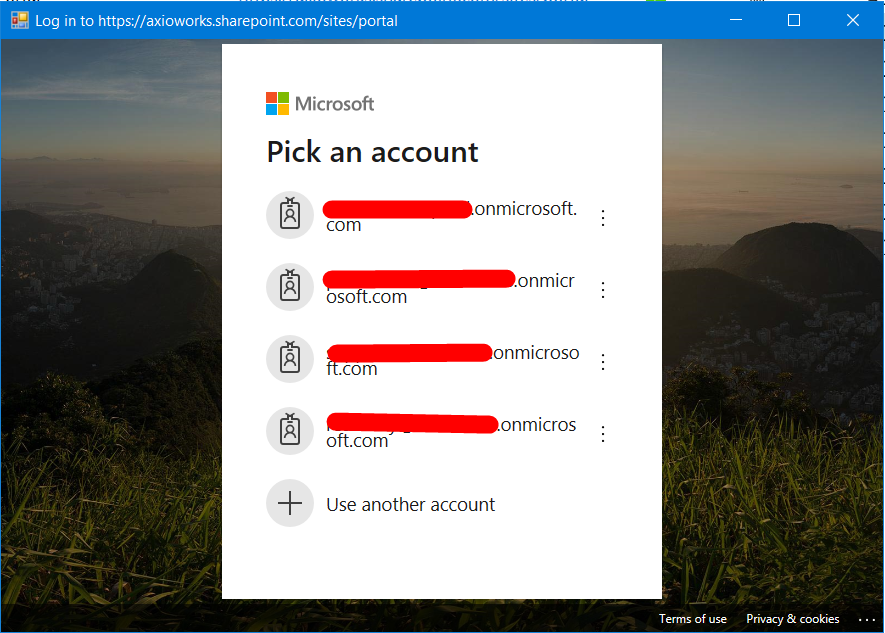Choose the second listed account email
This screenshot has height=633, width=885.
(451, 288)
